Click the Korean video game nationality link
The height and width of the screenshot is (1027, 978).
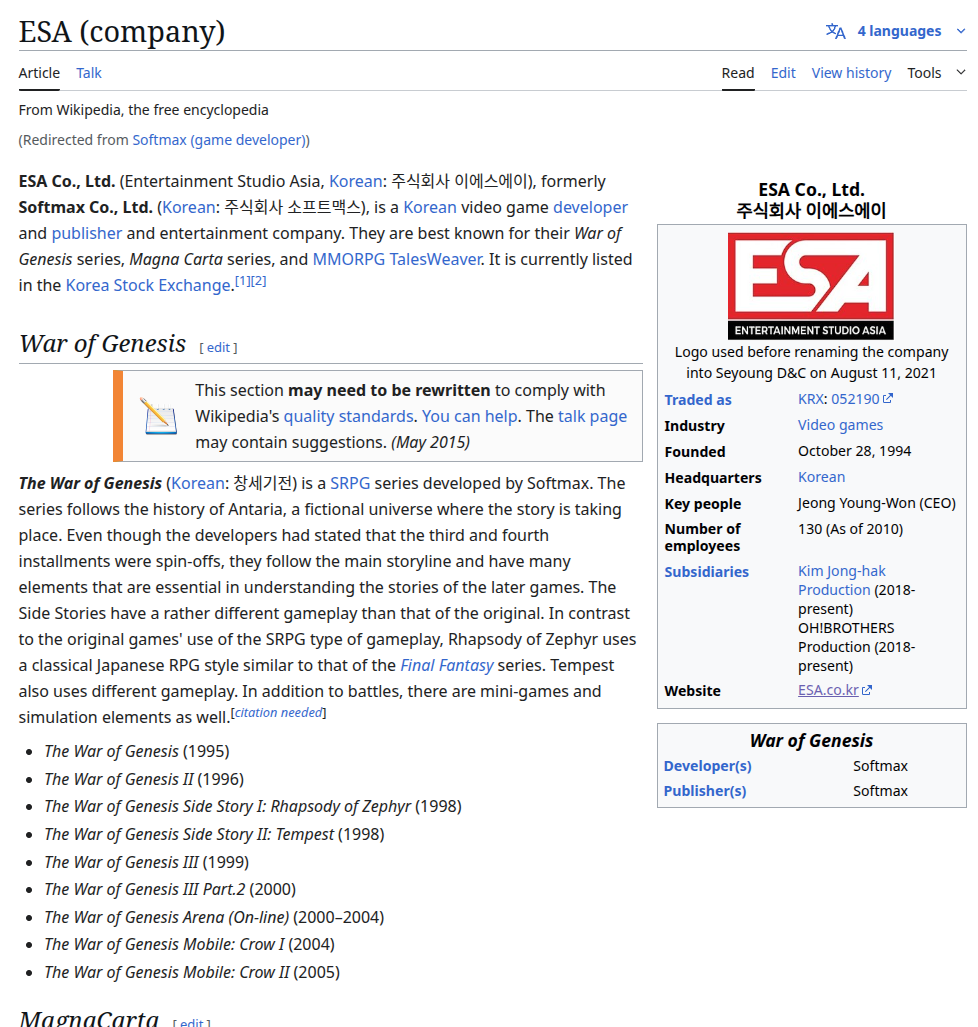pos(430,208)
